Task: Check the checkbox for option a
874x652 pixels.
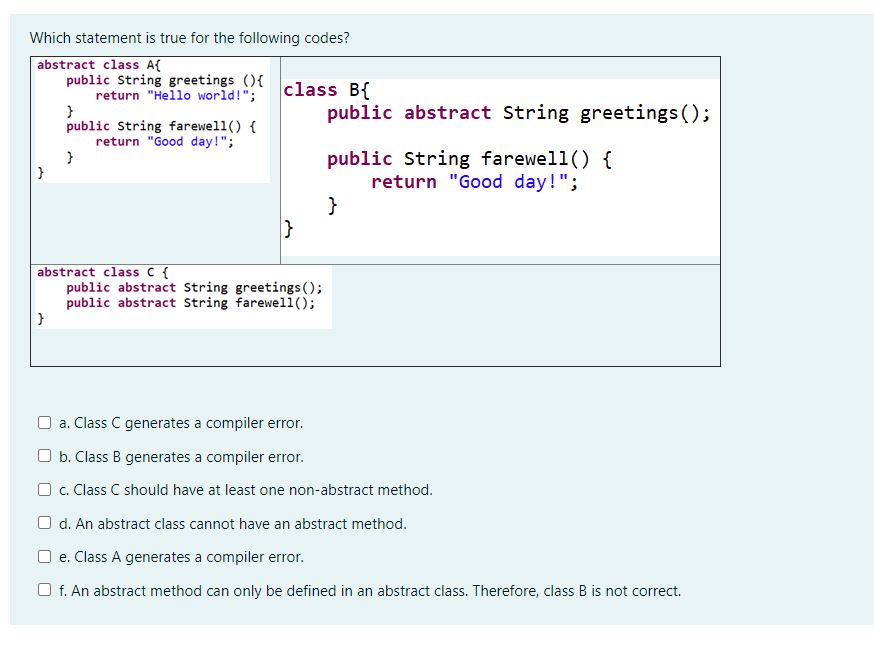Action: 44,422
